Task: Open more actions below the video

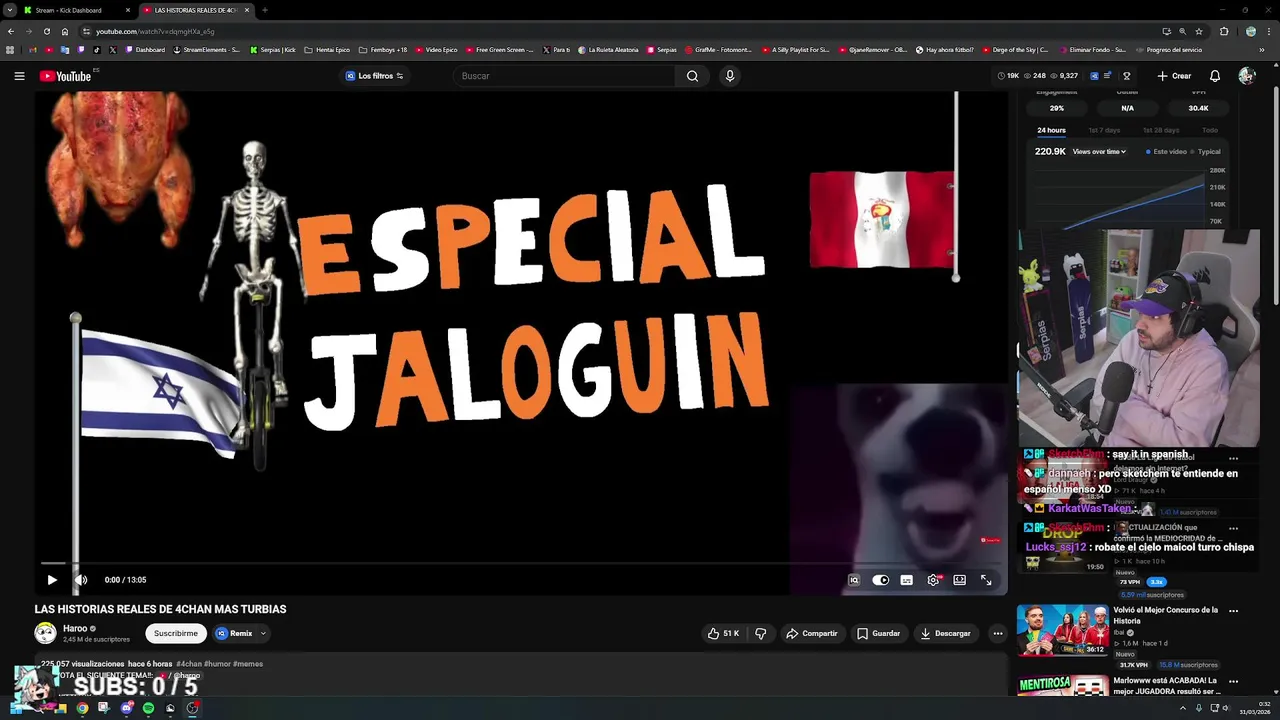Action: (x=997, y=633)
